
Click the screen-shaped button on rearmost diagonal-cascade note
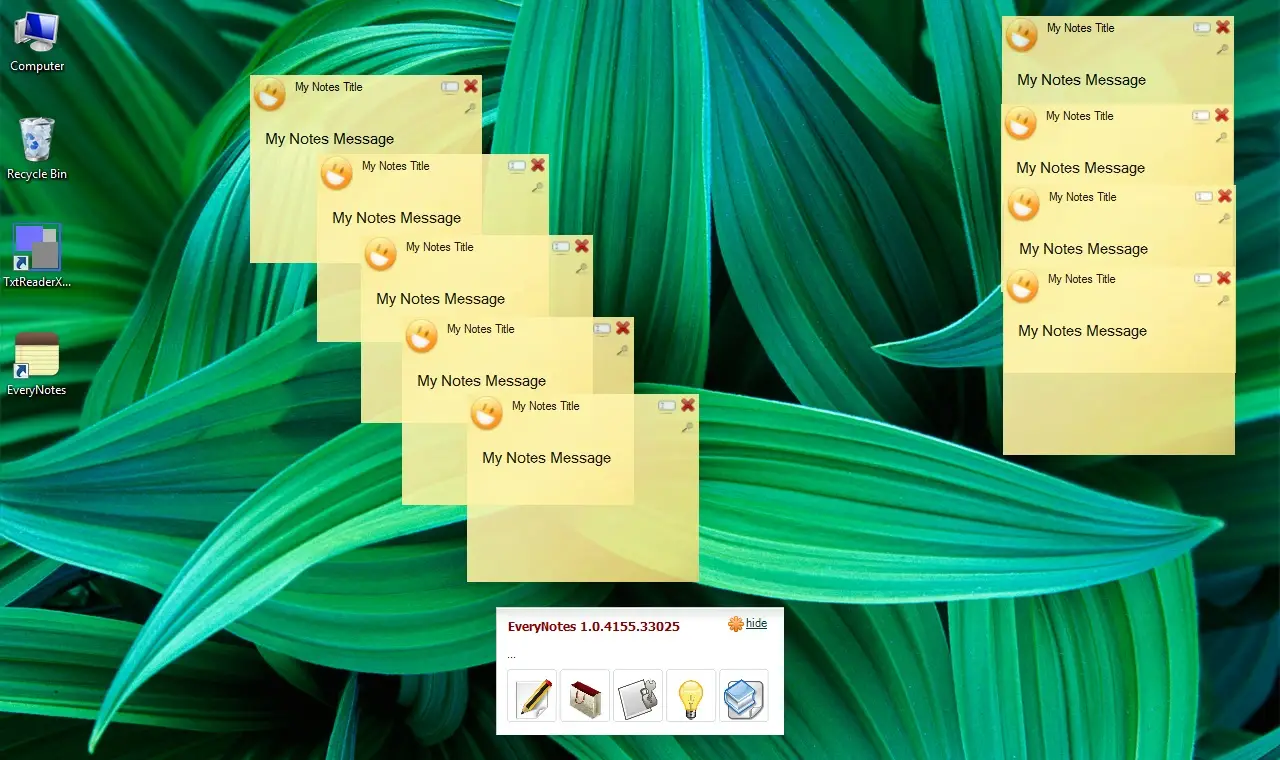450,87
